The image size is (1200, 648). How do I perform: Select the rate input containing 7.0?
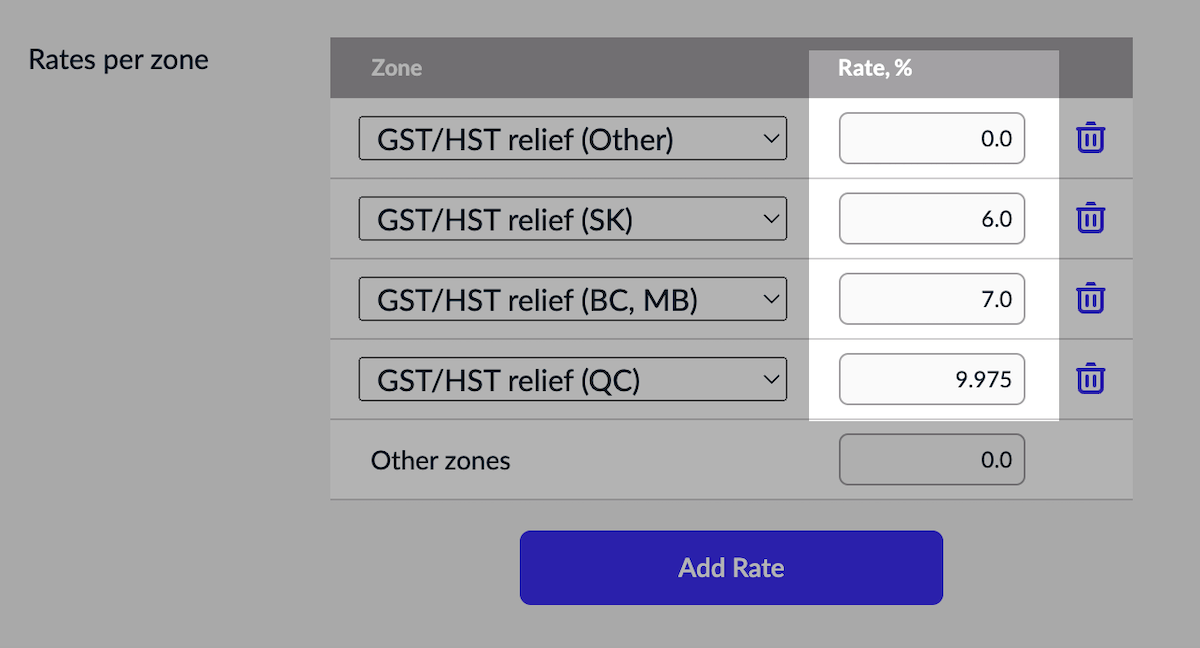[931, 298]
